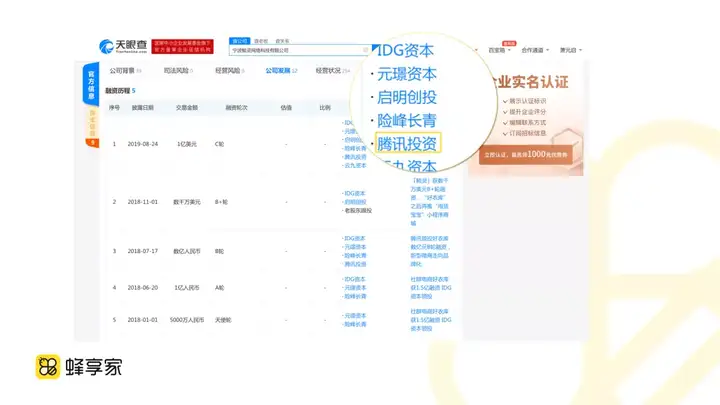This screenshot has height=405, width=720.
Task: Select the 披露日期 column header
Action: (x=143, y=108)
